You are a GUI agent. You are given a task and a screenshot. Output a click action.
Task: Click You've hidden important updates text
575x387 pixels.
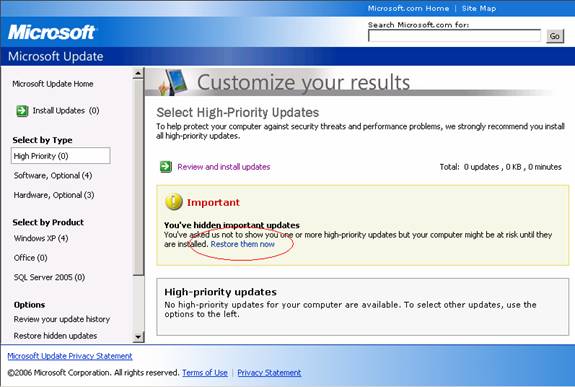(232, 225)
